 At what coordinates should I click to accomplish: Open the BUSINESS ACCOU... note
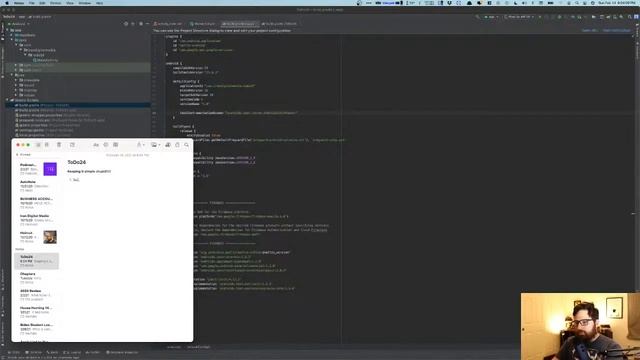pos(37,203)
